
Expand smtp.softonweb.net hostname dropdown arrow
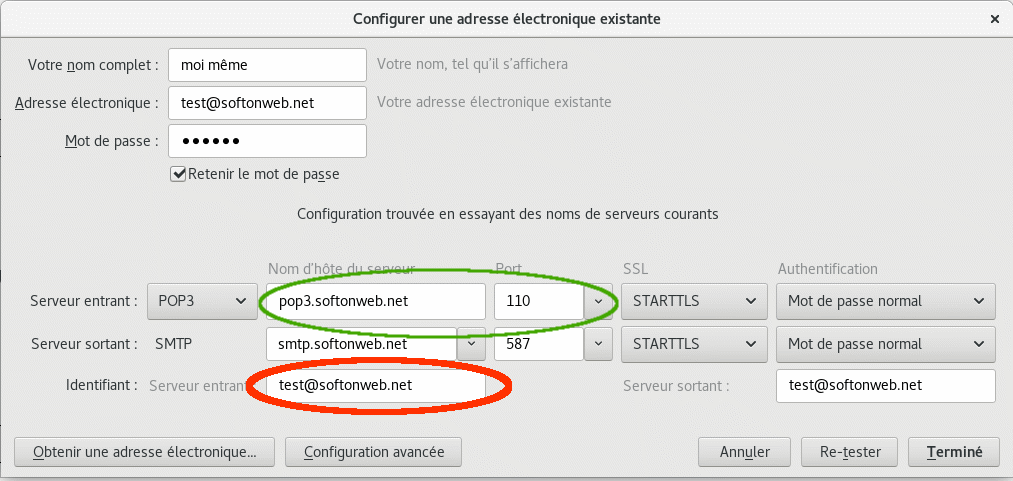(471, 344)
